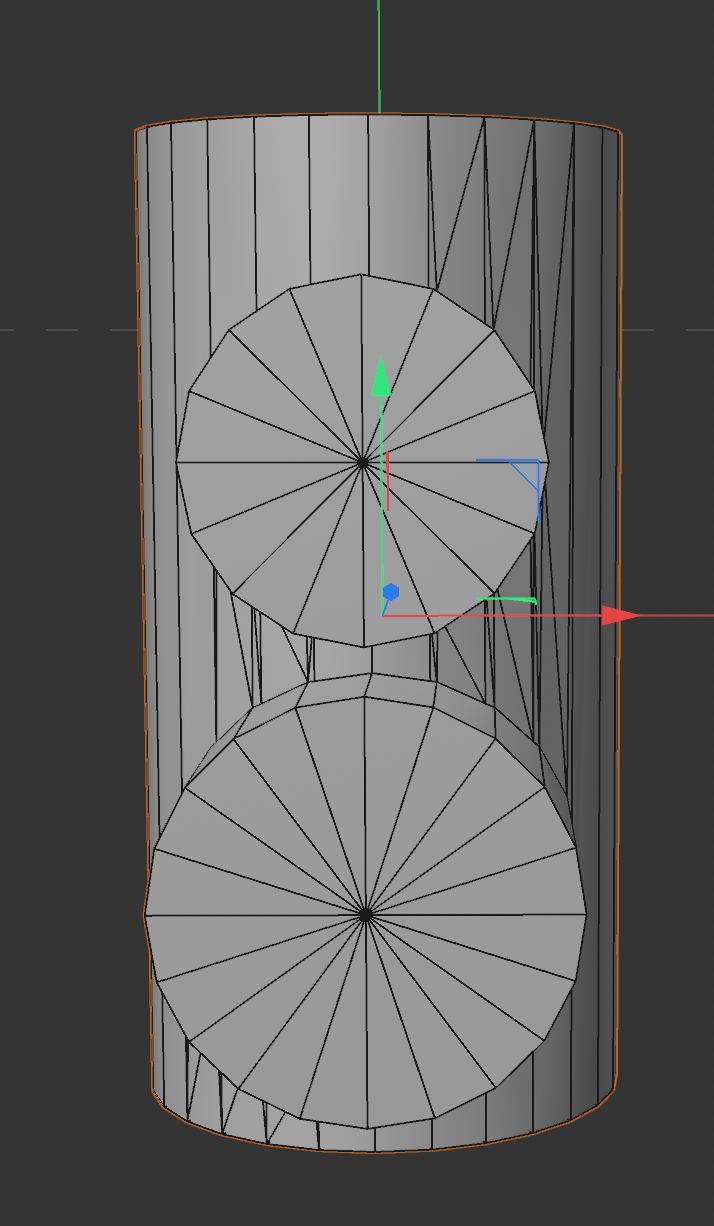The width and height of the screenshot is (714, 1226).
Task: Click the green vertical axis line above the cylinder
Action: 379,55
